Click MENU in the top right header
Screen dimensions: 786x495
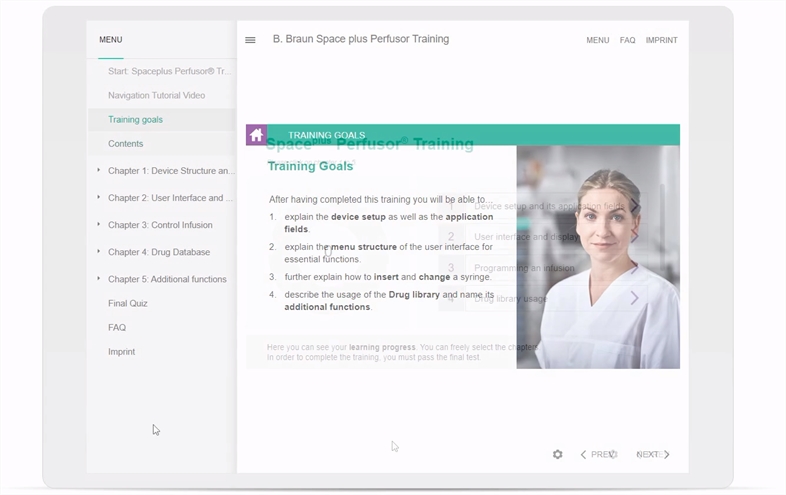click(x=598, y=40)
